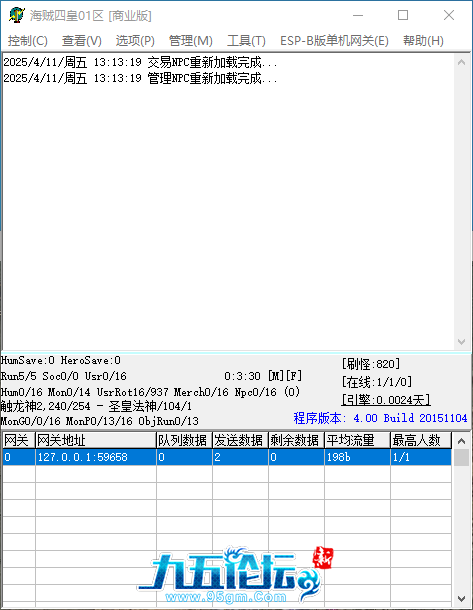Click the application icon in title bar
Viewport: 473px width, 610px height.
17,15
